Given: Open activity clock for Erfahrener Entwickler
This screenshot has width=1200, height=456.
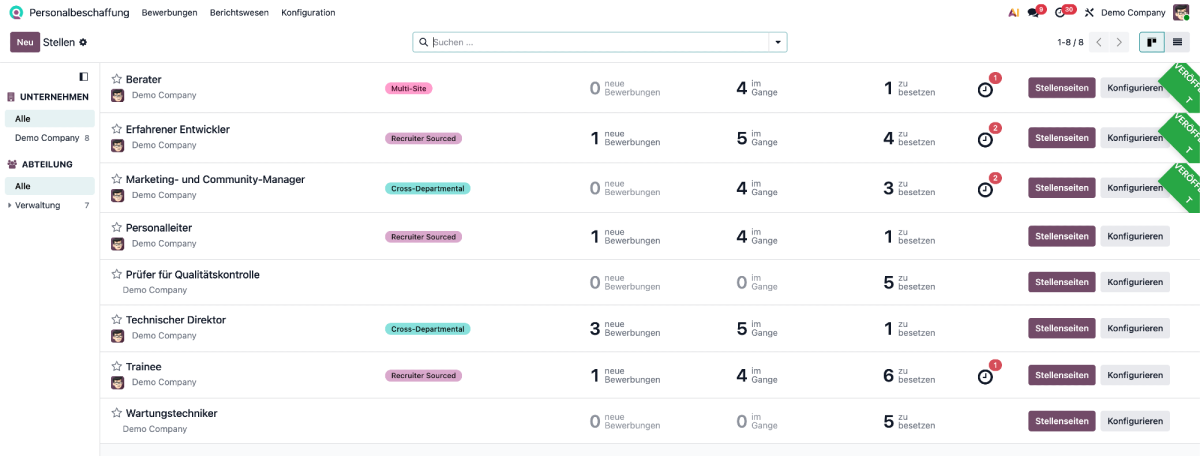Looking at the screenshot, I should point(985,139).
